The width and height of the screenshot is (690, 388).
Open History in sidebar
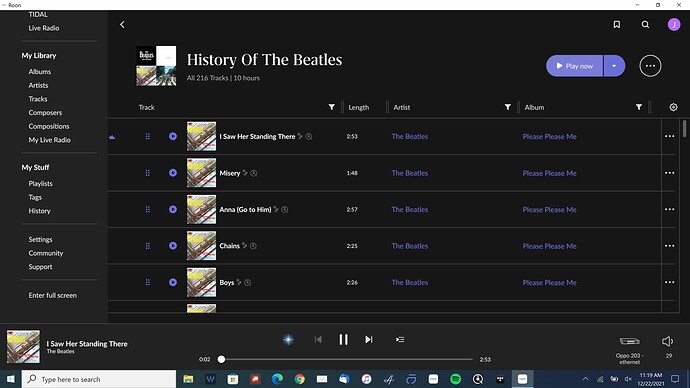[x=40, y=211]
